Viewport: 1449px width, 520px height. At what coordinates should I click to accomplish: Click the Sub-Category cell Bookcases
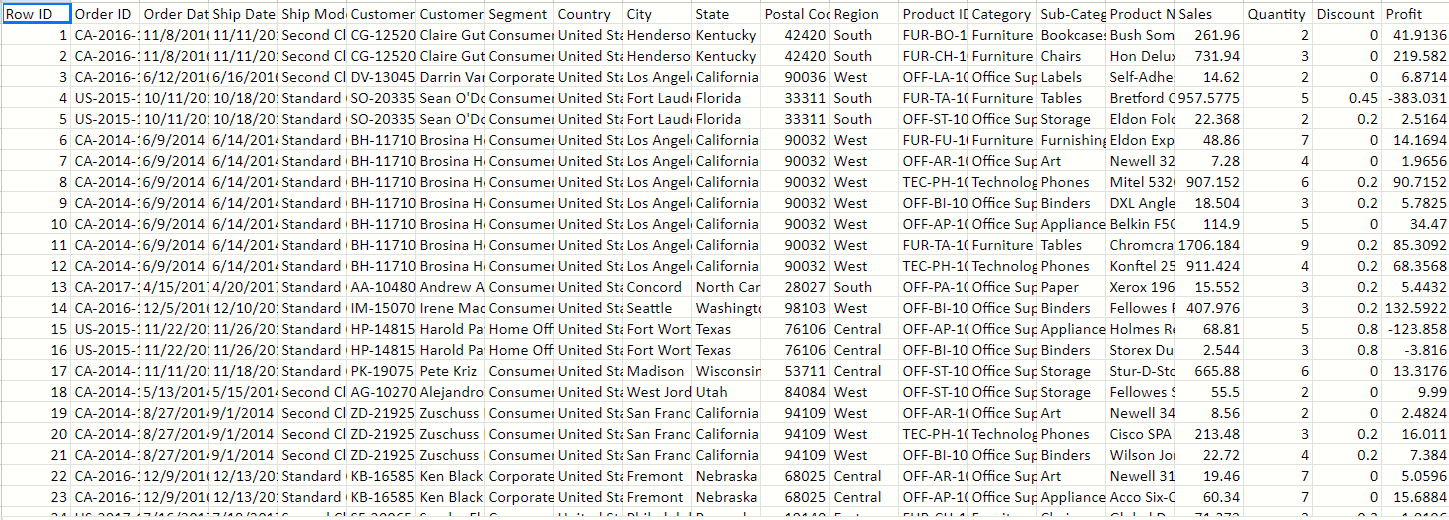point(1071,35)
